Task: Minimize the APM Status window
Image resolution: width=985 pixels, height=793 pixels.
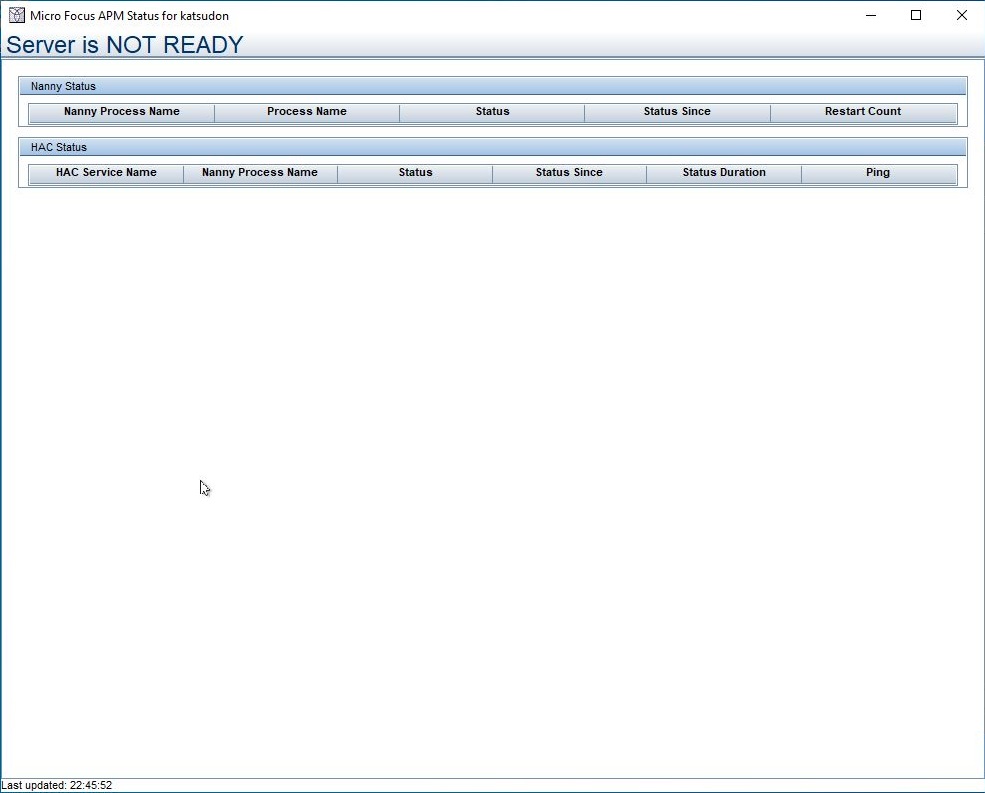Action: [870, 15]
